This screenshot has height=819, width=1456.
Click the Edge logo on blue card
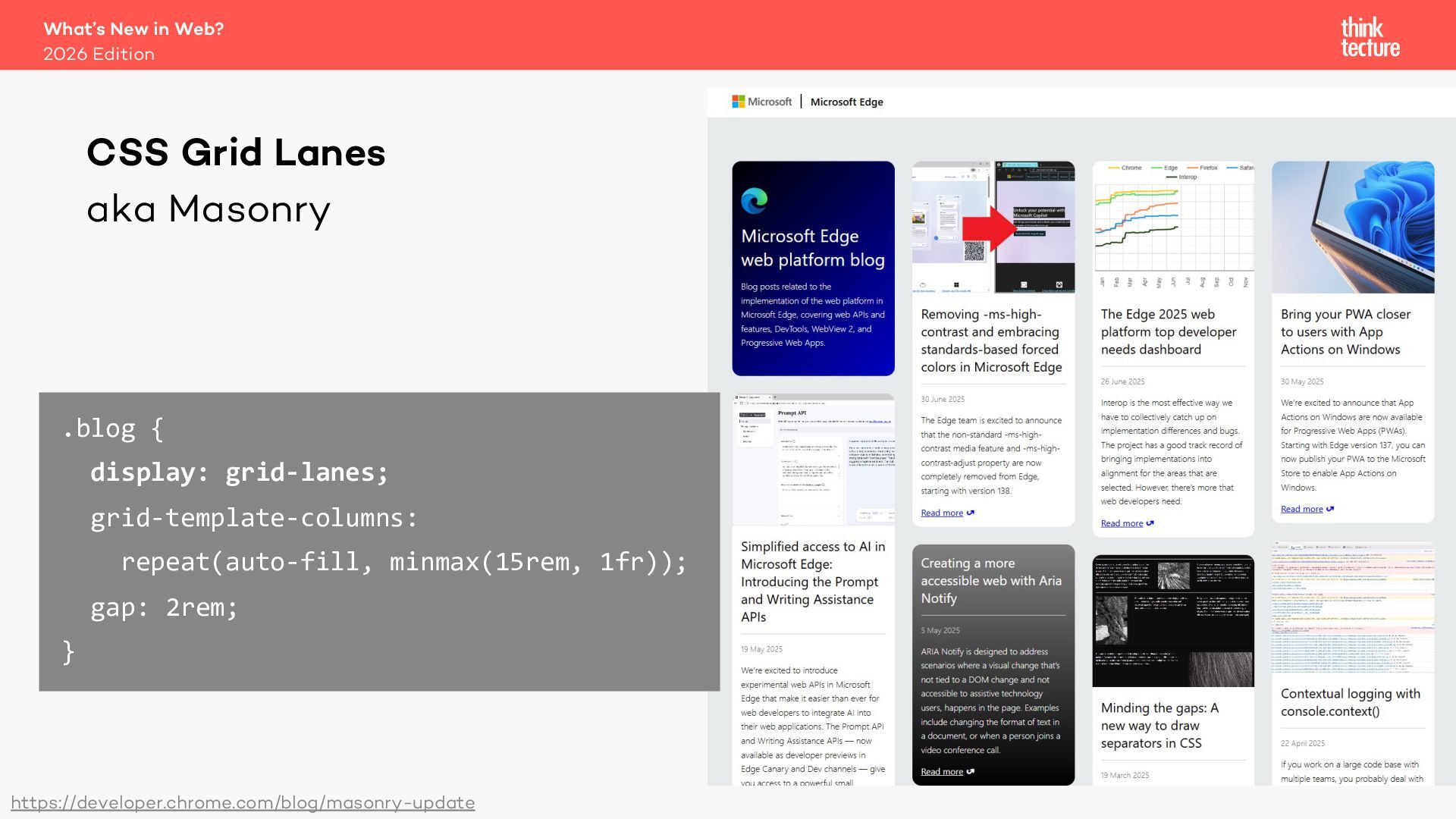754,201
